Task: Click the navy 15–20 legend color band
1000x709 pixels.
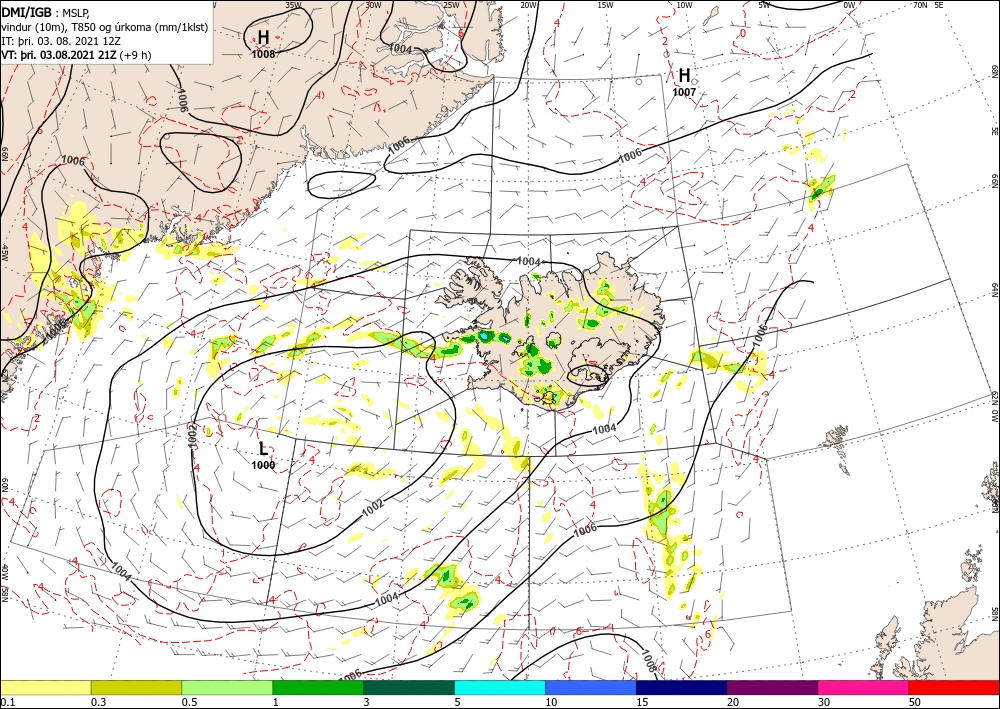Action: coord(682,687)
